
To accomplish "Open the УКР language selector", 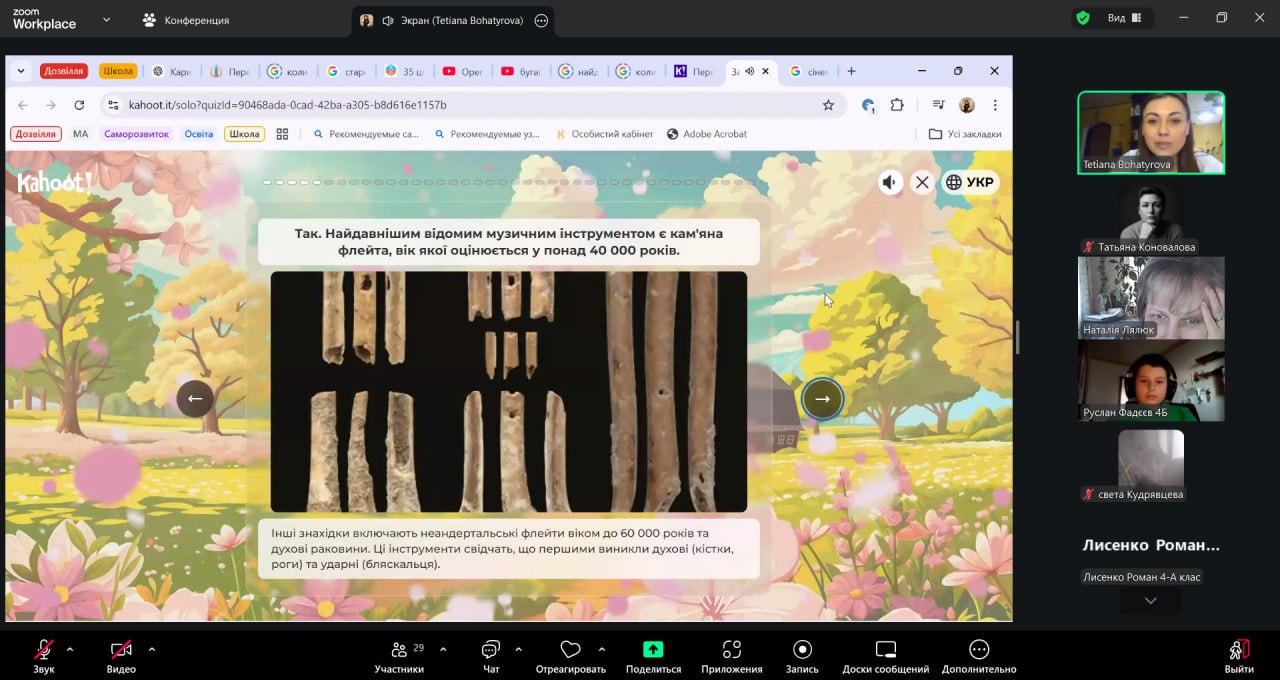I will [x=969, y=182].
